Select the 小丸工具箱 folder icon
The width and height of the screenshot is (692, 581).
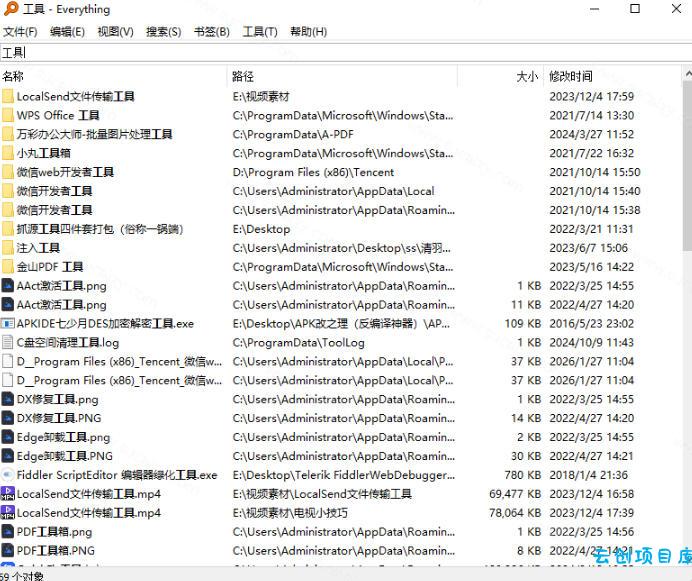8,153
